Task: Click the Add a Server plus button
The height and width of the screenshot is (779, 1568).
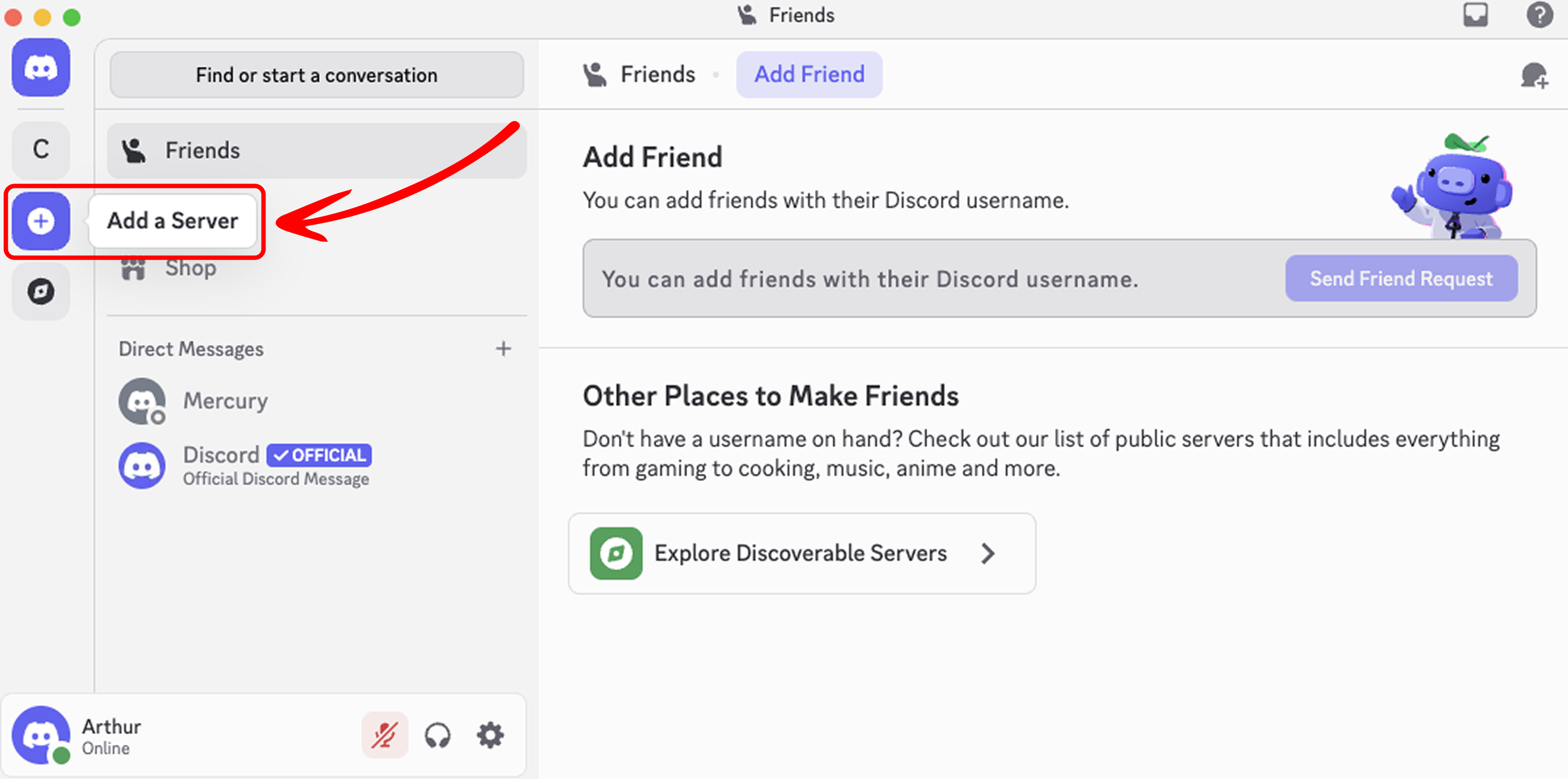Action: click(41, 221)
